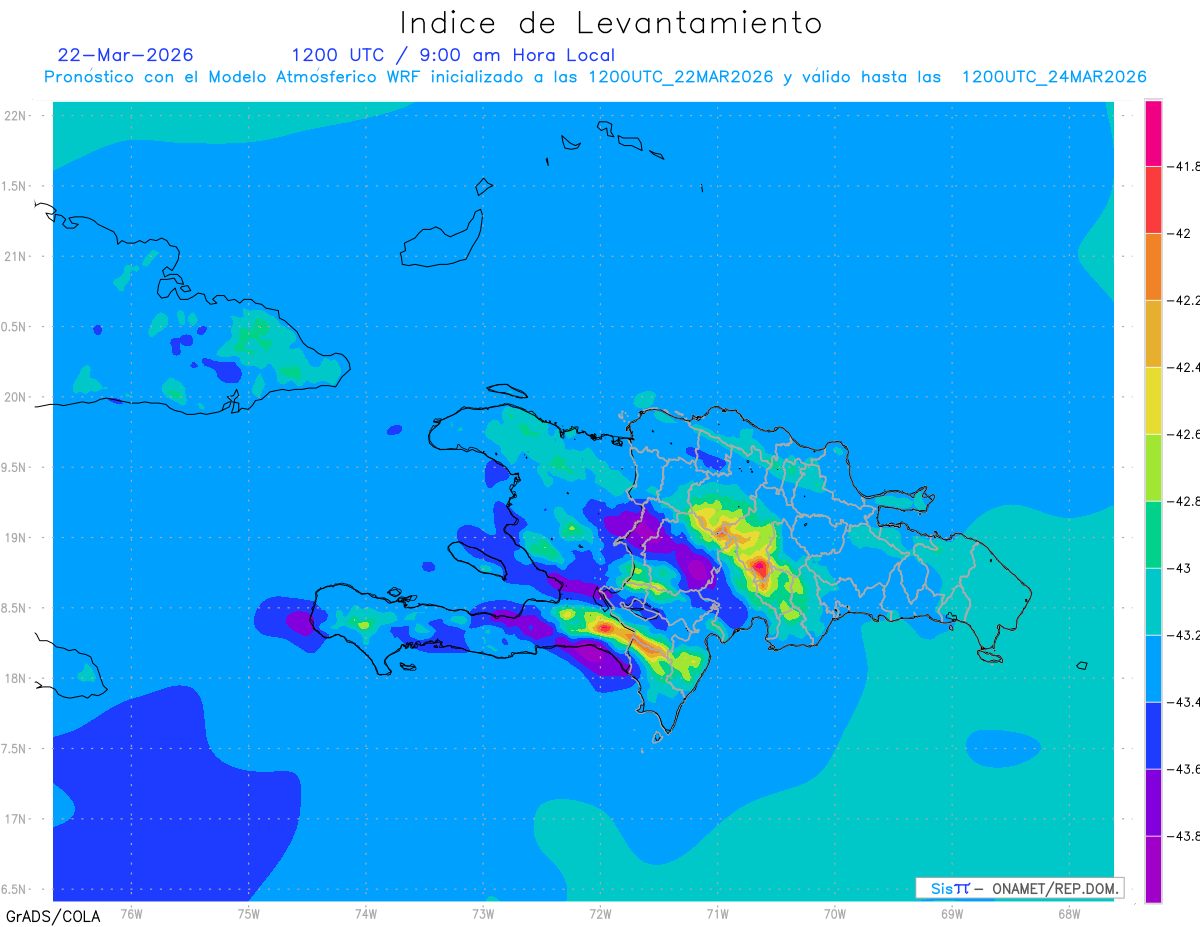Image resolution: width=1200 pixels, height=927 pixels.
Task: Select the teal swatch between -43 and -43.2
Action: [x=1153, y=602]
